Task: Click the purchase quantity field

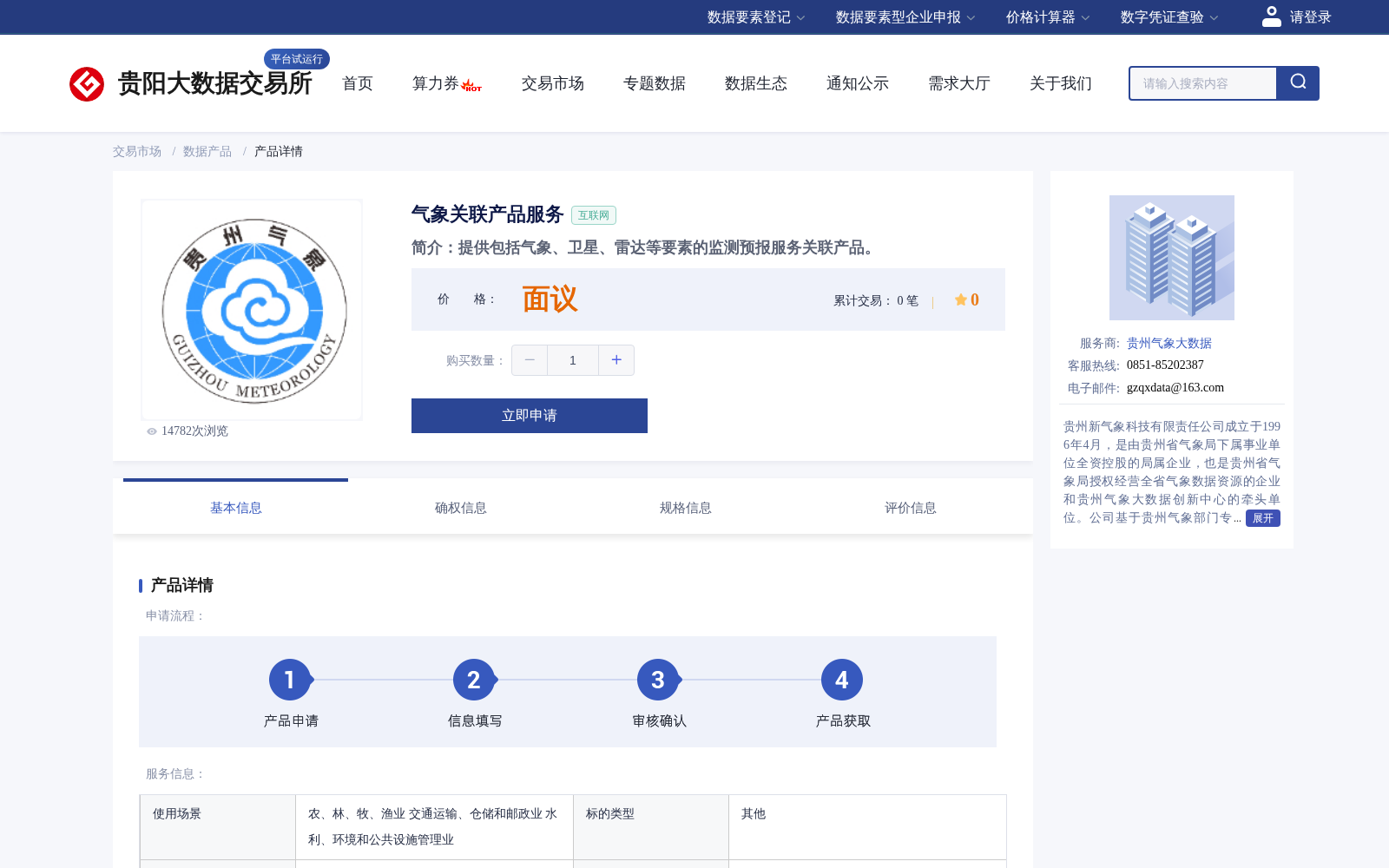Action: coord(573,360)
